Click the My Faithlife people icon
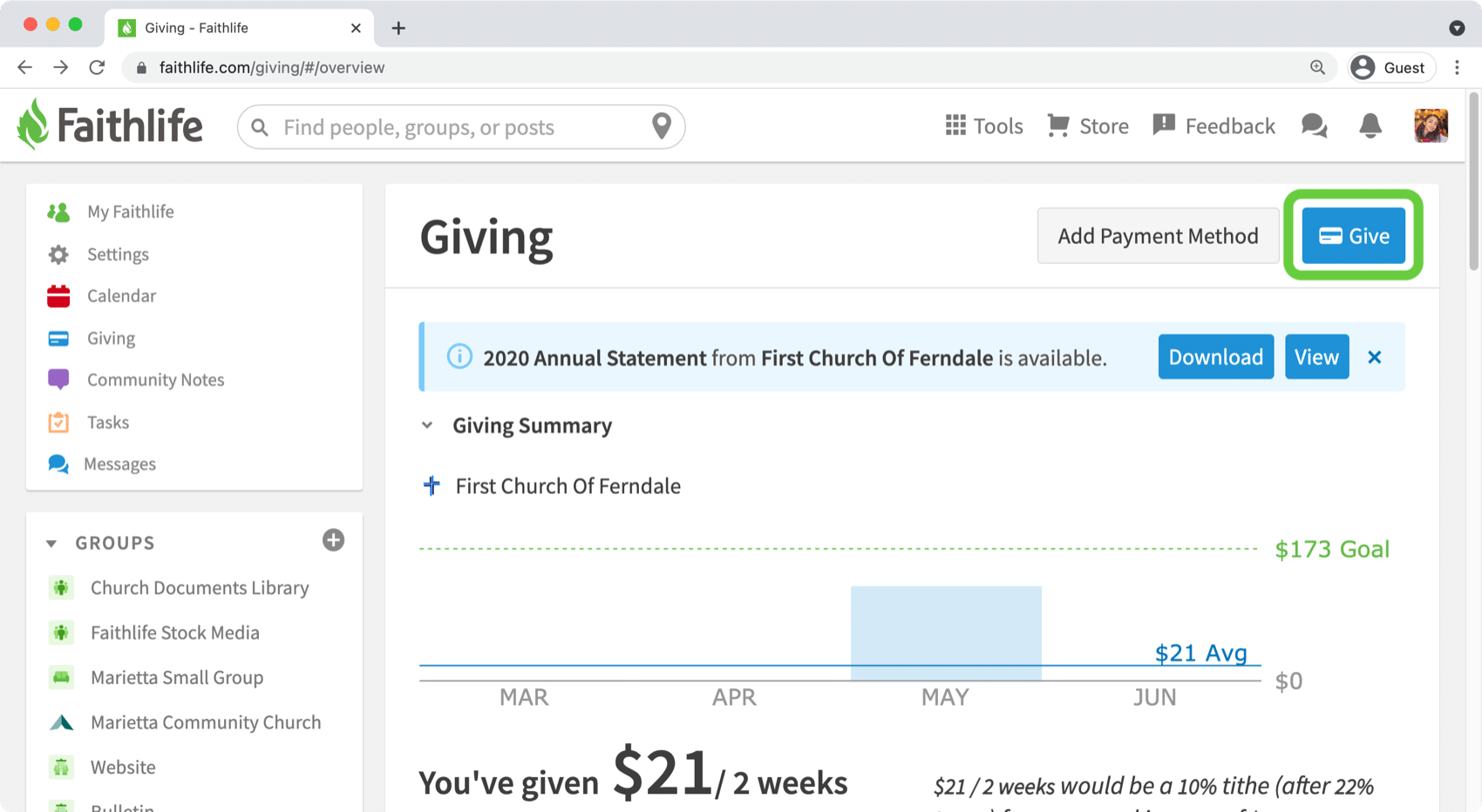 [x=58, y=212]
